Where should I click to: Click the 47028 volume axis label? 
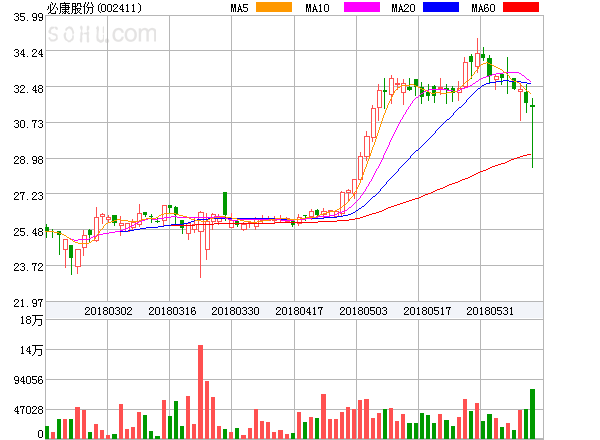pos(28,410)
